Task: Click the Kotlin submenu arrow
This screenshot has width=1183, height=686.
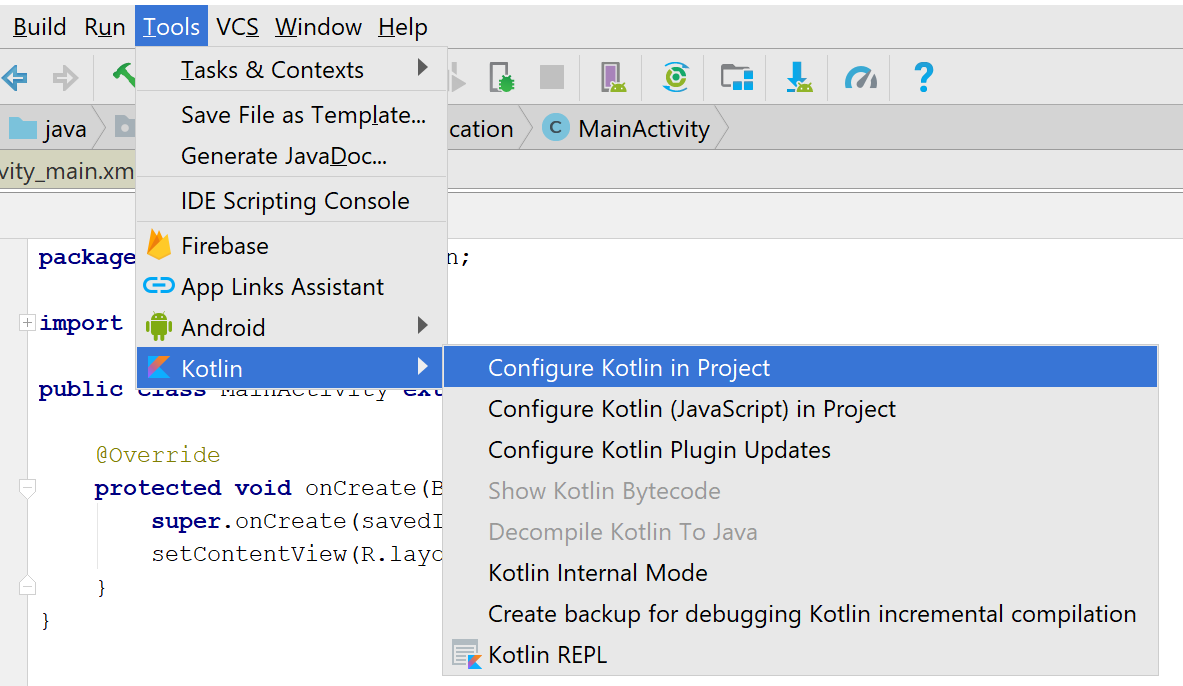Action: coord(422,366)
